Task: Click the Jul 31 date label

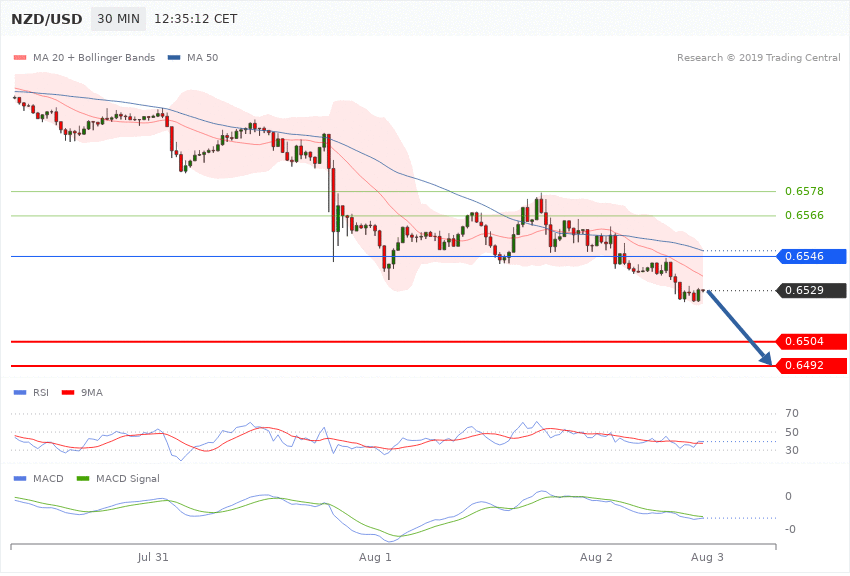Action: point(153,557)
